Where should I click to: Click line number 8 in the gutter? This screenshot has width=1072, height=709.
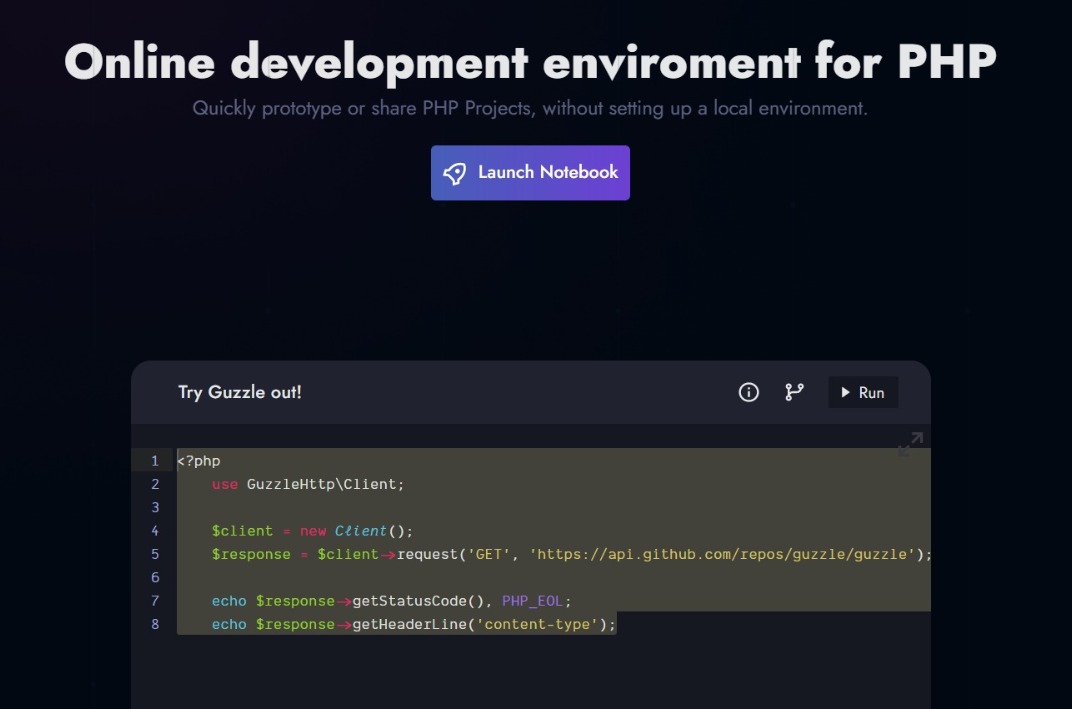click(x=155, y=624)
